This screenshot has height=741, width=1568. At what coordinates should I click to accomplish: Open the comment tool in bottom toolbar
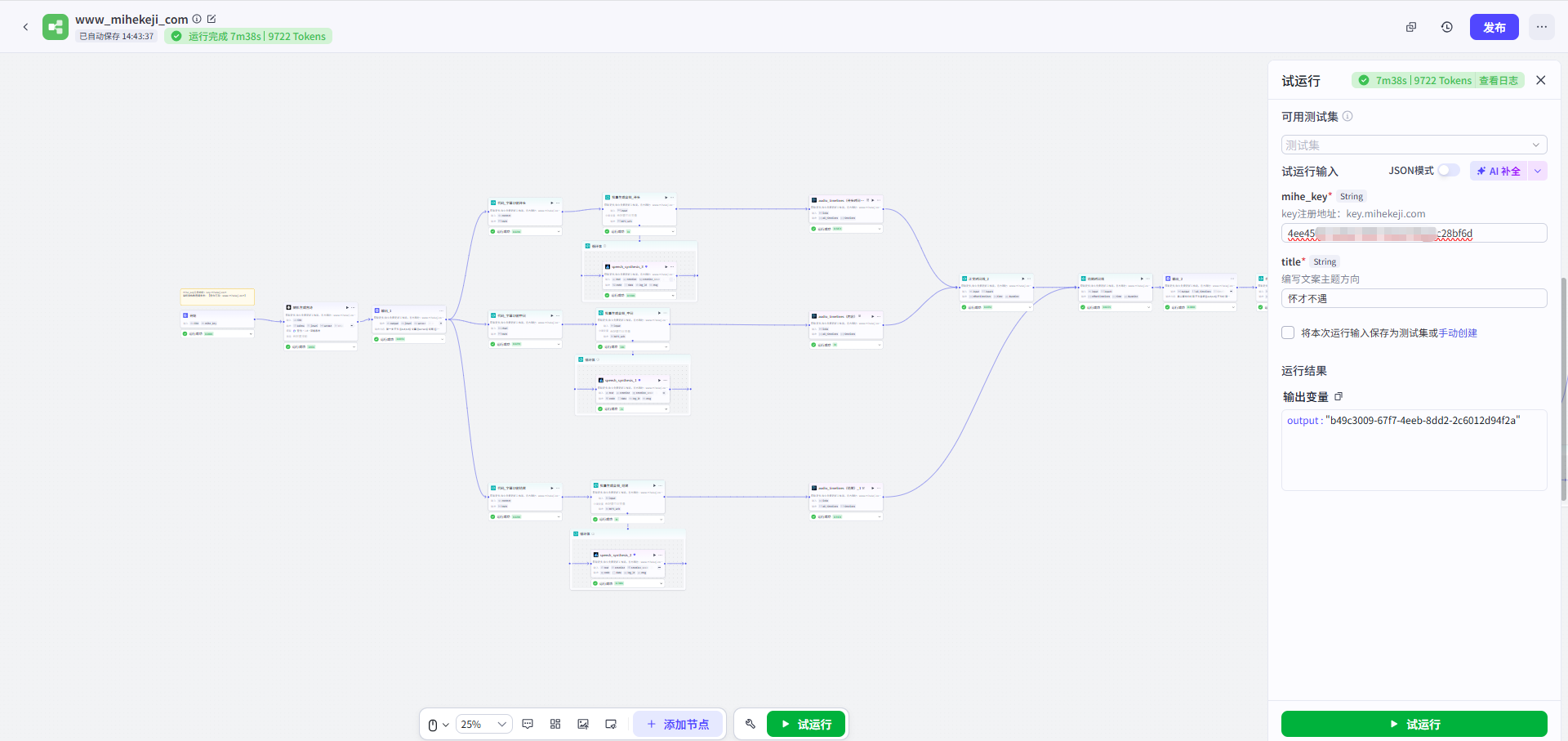[x=528, y=724]
